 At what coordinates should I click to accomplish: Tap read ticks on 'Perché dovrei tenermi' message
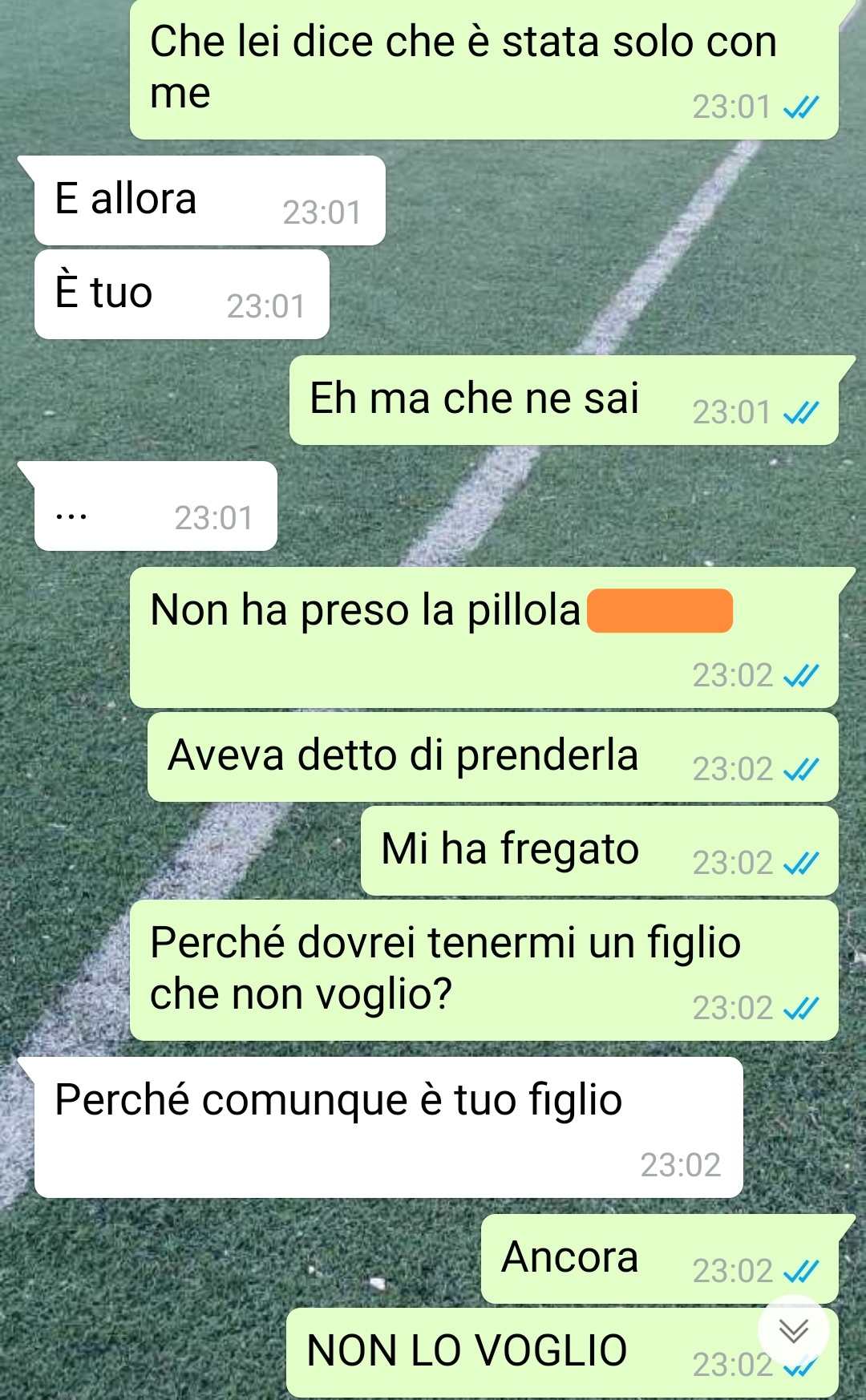click(801, 1009)
